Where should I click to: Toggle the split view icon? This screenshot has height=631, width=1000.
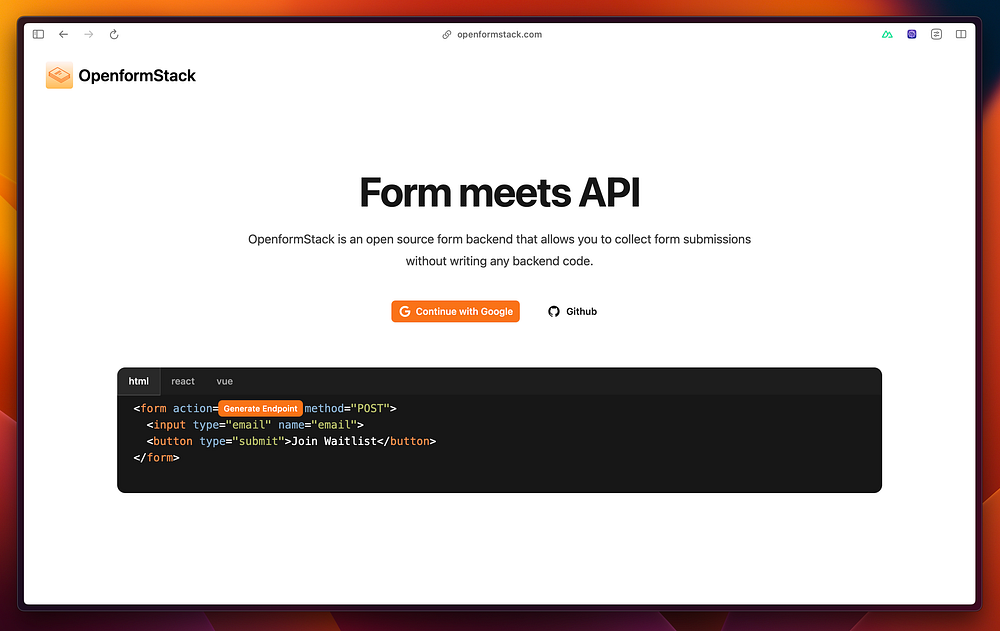(961, 34)
